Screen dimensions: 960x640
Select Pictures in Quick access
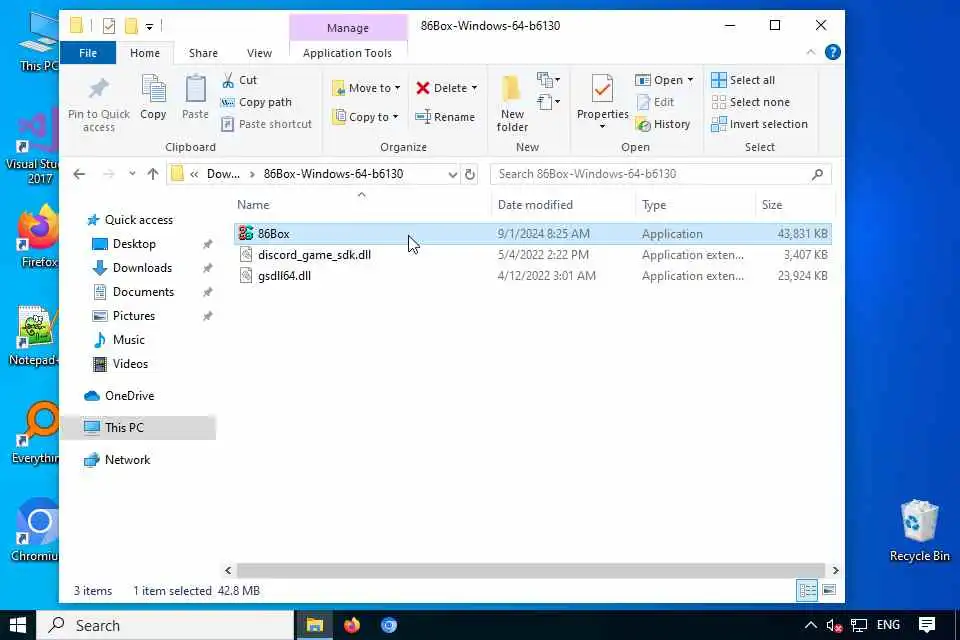(133, 316)
